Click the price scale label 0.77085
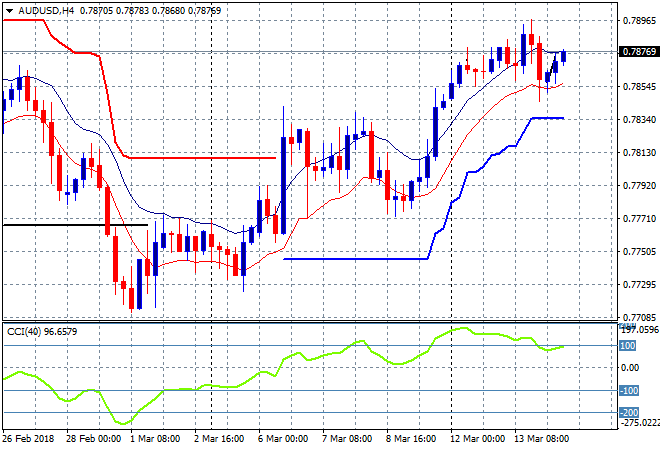Viewport: 660px width, 450px height. click(639, 317)
